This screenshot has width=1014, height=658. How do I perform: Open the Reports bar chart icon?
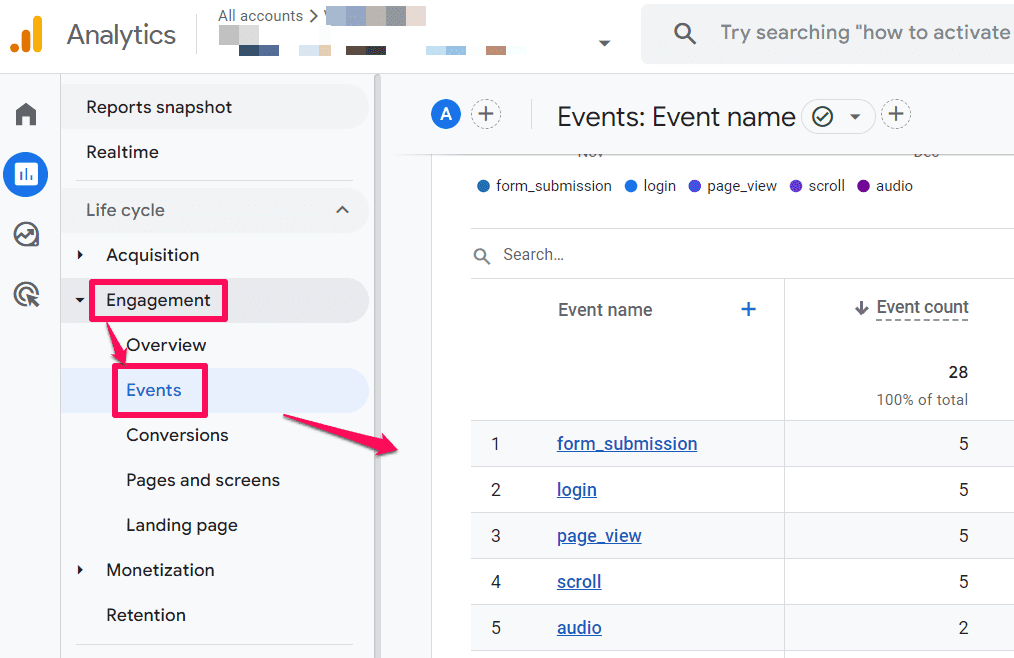[26, 175]
